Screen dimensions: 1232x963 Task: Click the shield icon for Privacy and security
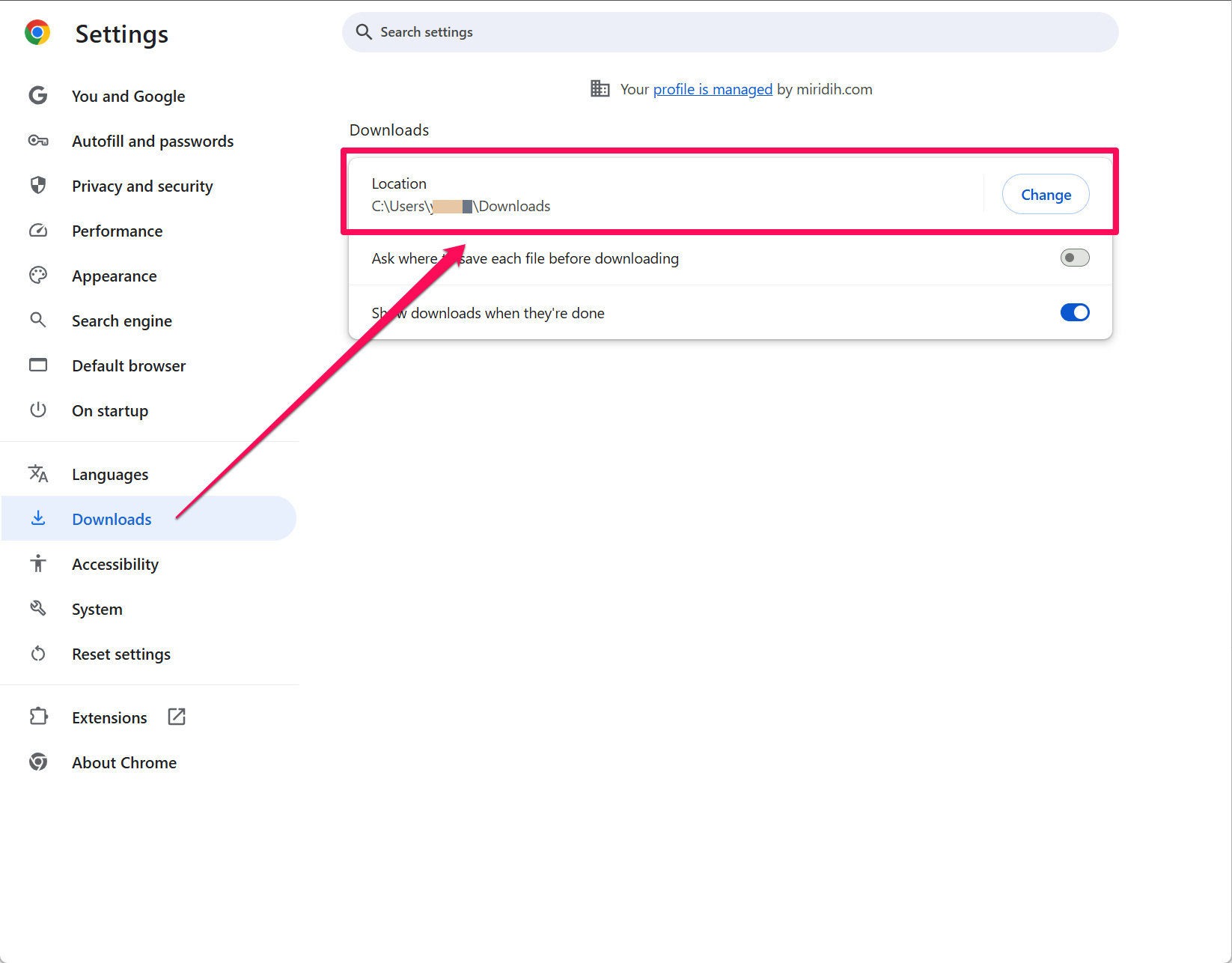pos(38,186)
